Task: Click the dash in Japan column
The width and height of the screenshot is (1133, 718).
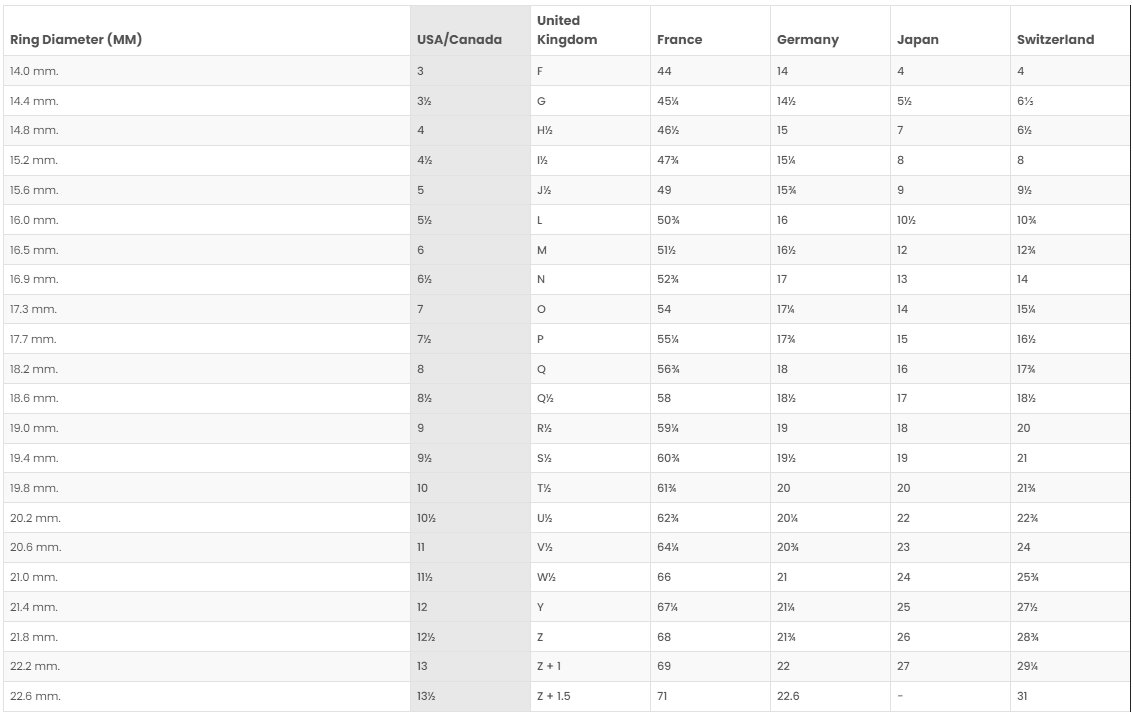Action: [900, 696]
